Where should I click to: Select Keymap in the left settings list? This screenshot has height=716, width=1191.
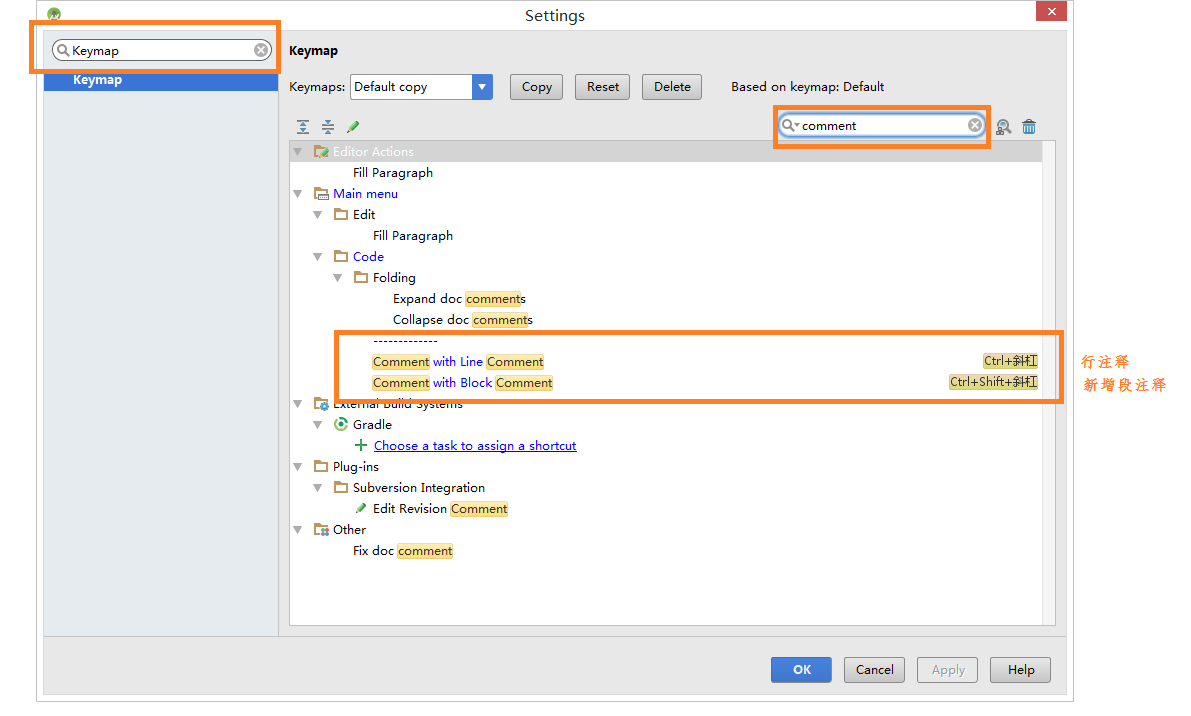pos(97,80)
